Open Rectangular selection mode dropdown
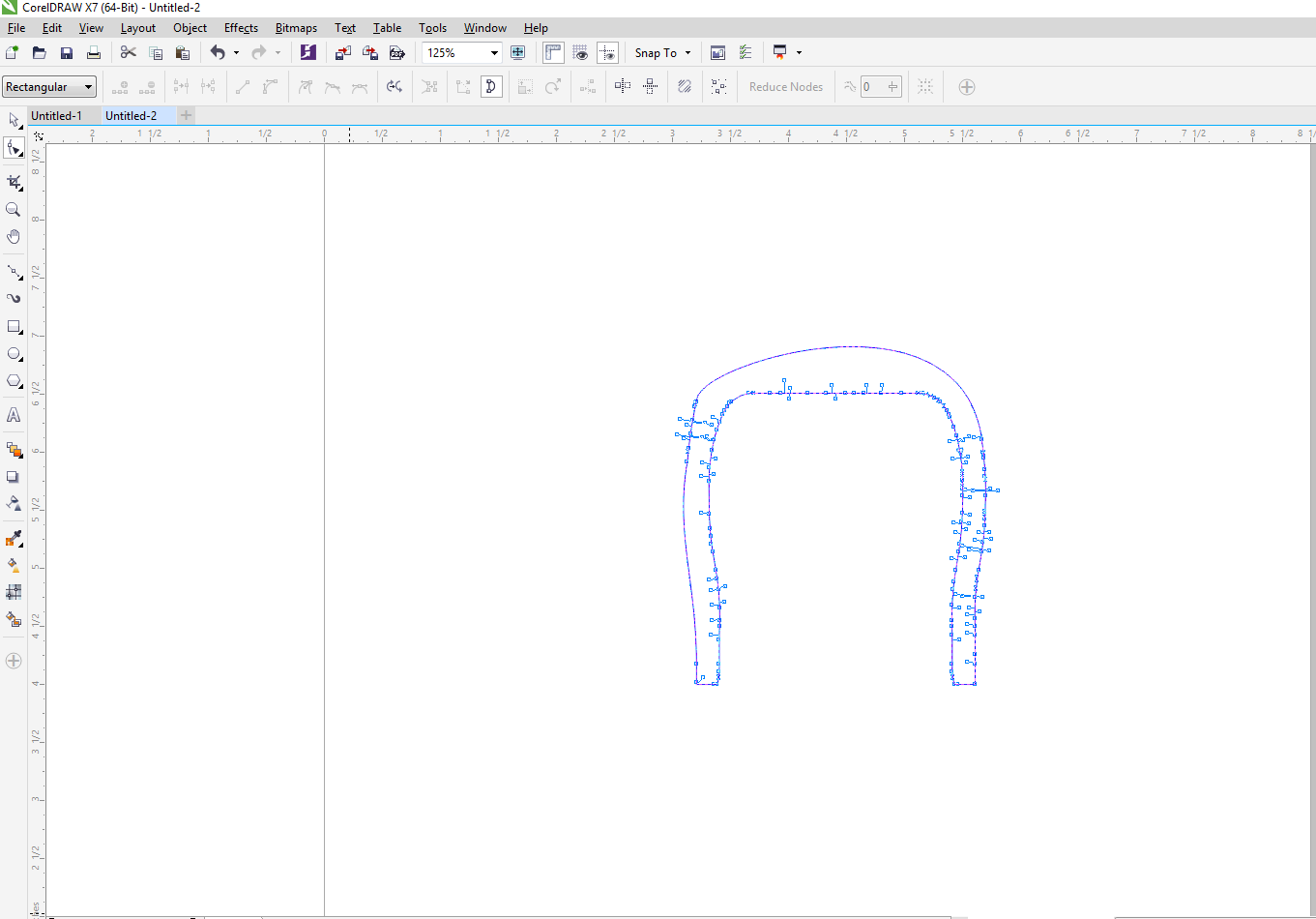Viewport: 1316px width, 919px height. click(49, 87)
